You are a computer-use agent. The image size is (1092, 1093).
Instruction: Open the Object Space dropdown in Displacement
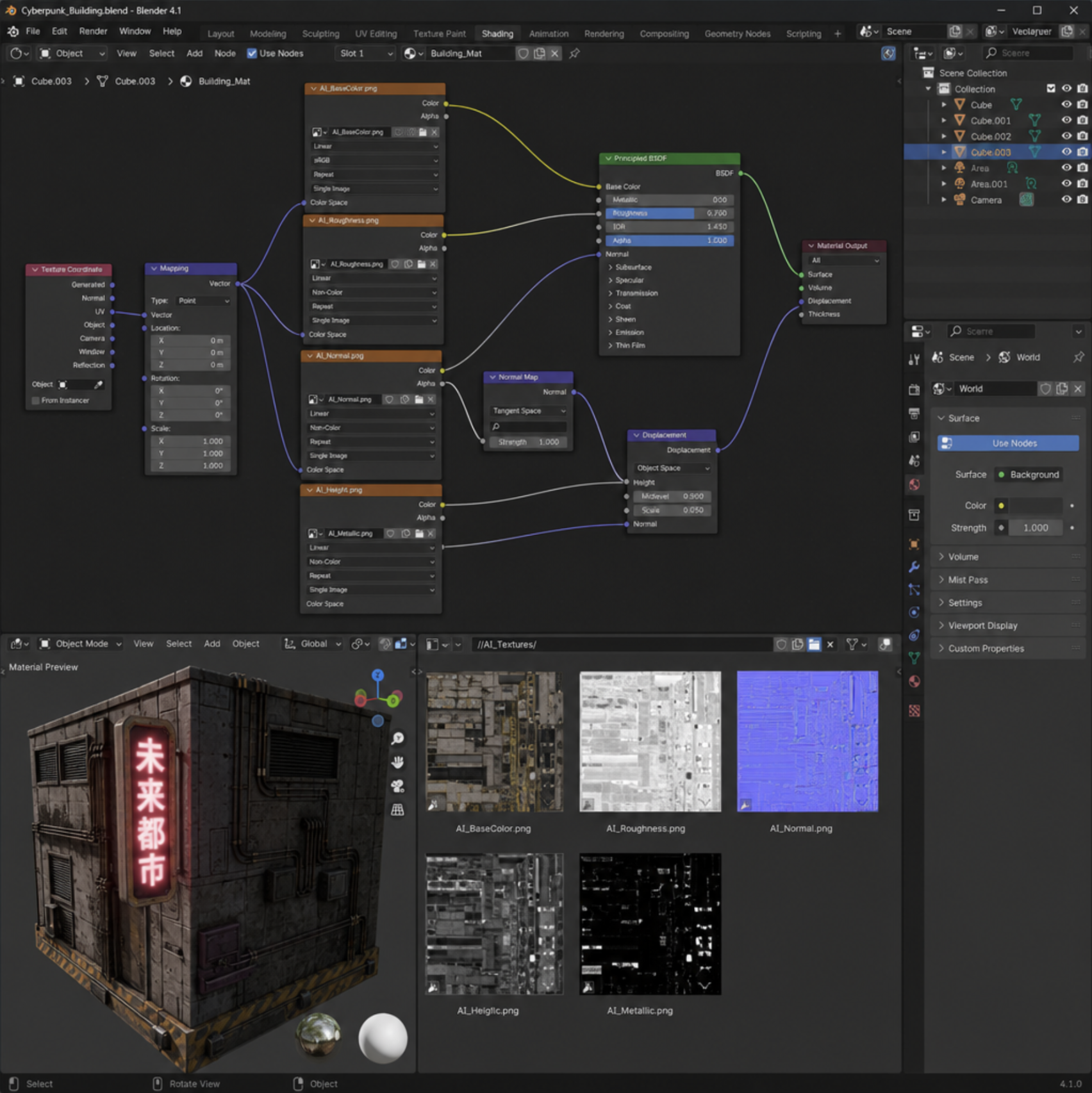[672, 468]
